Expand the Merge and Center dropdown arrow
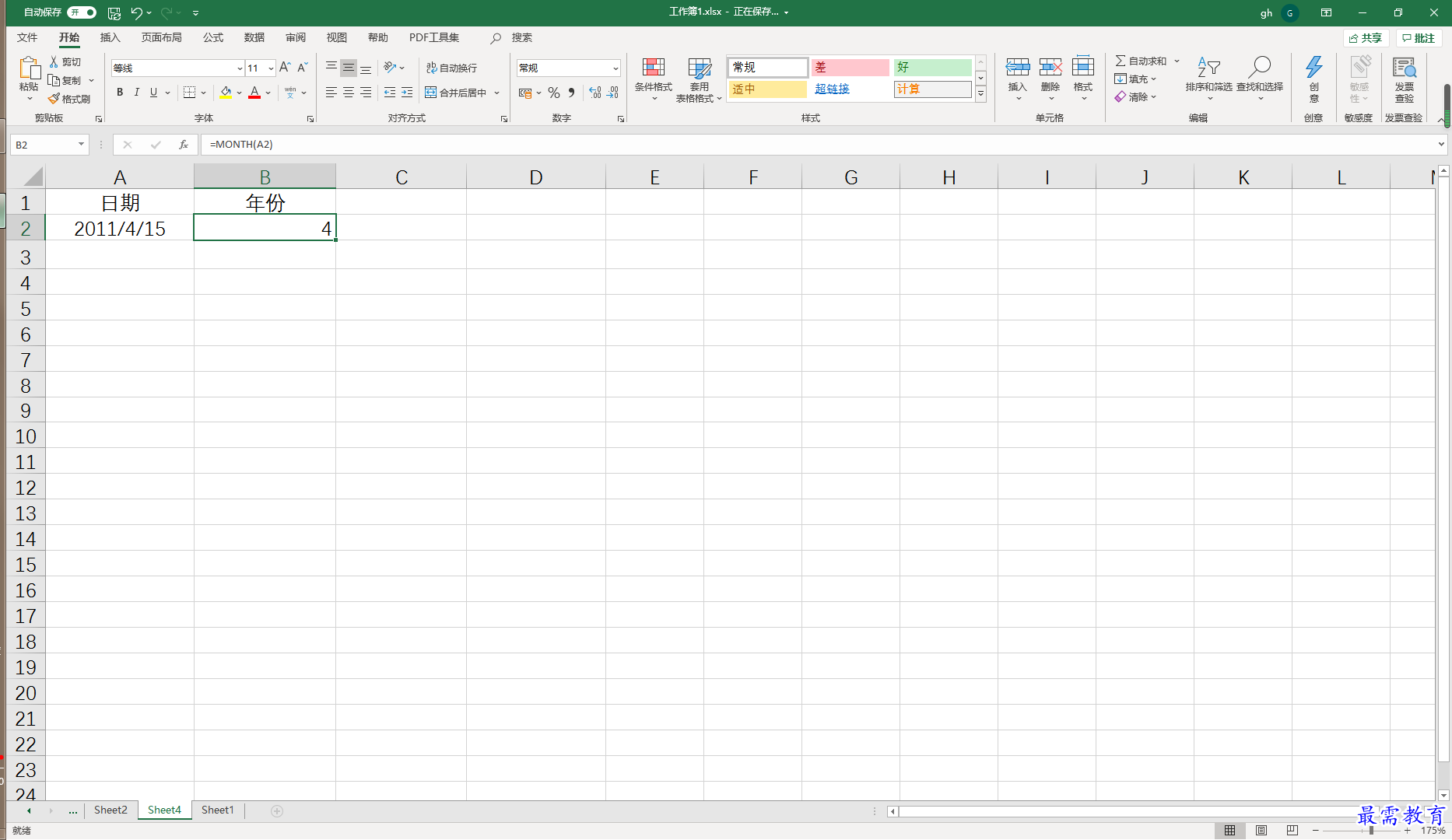Viewport: 1452px width, 840px height. point(496,93)
